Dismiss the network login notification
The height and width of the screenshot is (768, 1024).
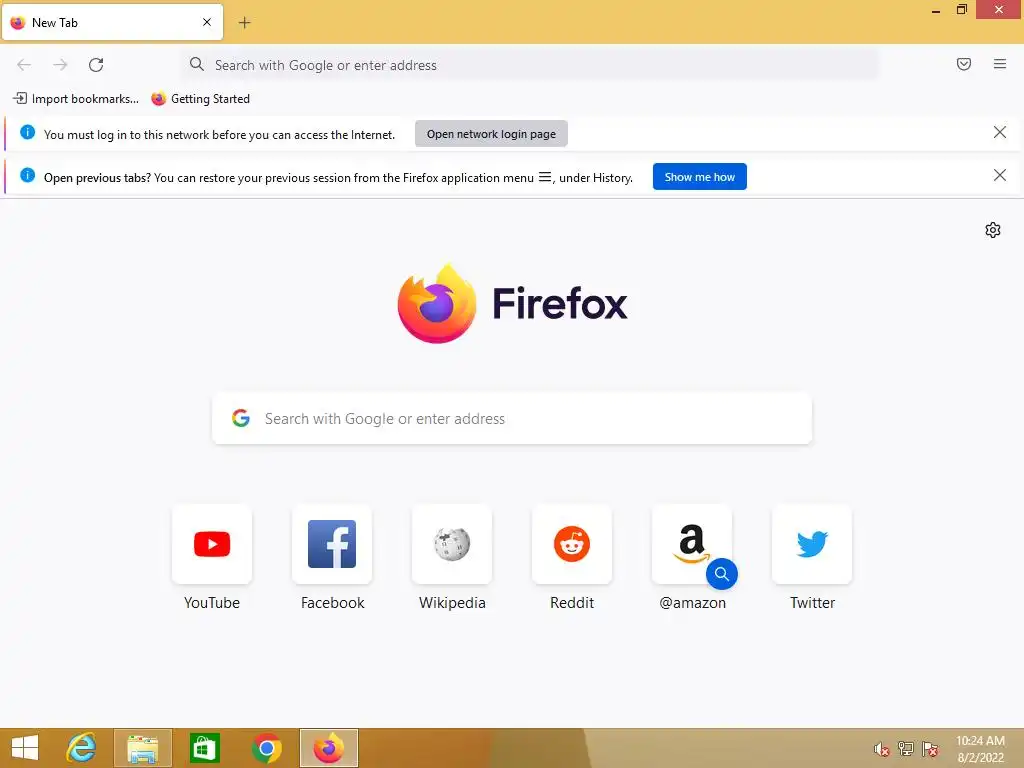pyautogui.click(x=999, y=133)
